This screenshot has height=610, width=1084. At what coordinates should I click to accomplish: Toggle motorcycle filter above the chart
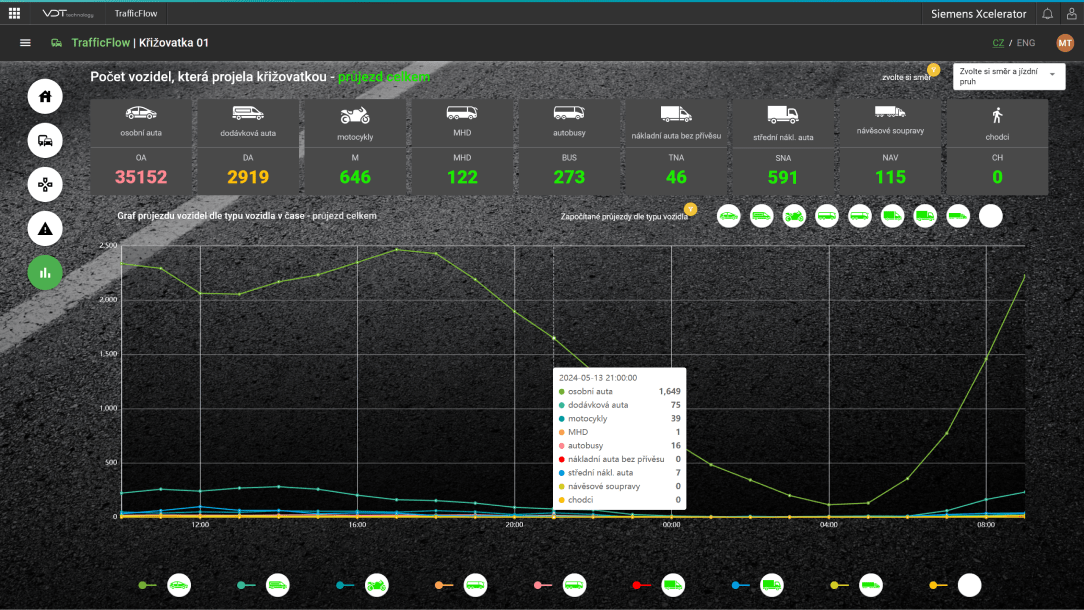tap(794, 215)
